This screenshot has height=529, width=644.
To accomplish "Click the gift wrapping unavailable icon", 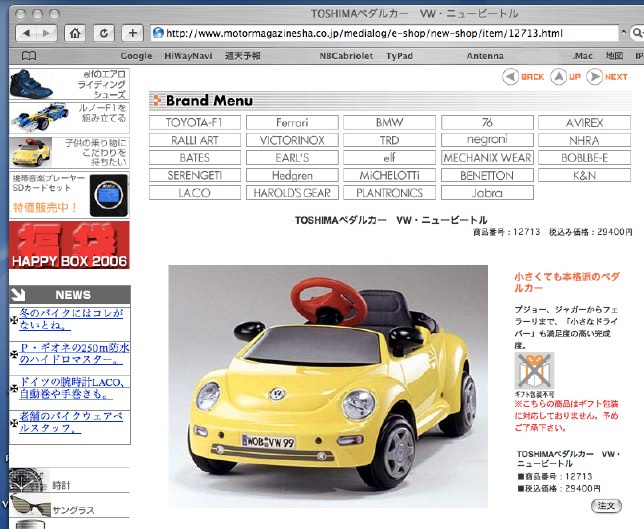I will [534, 370].
